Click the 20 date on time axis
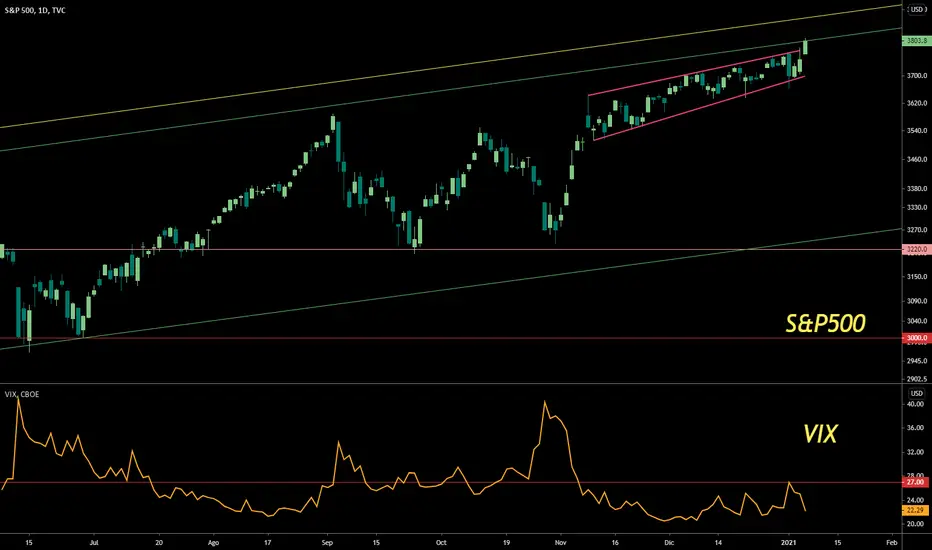 159,542
